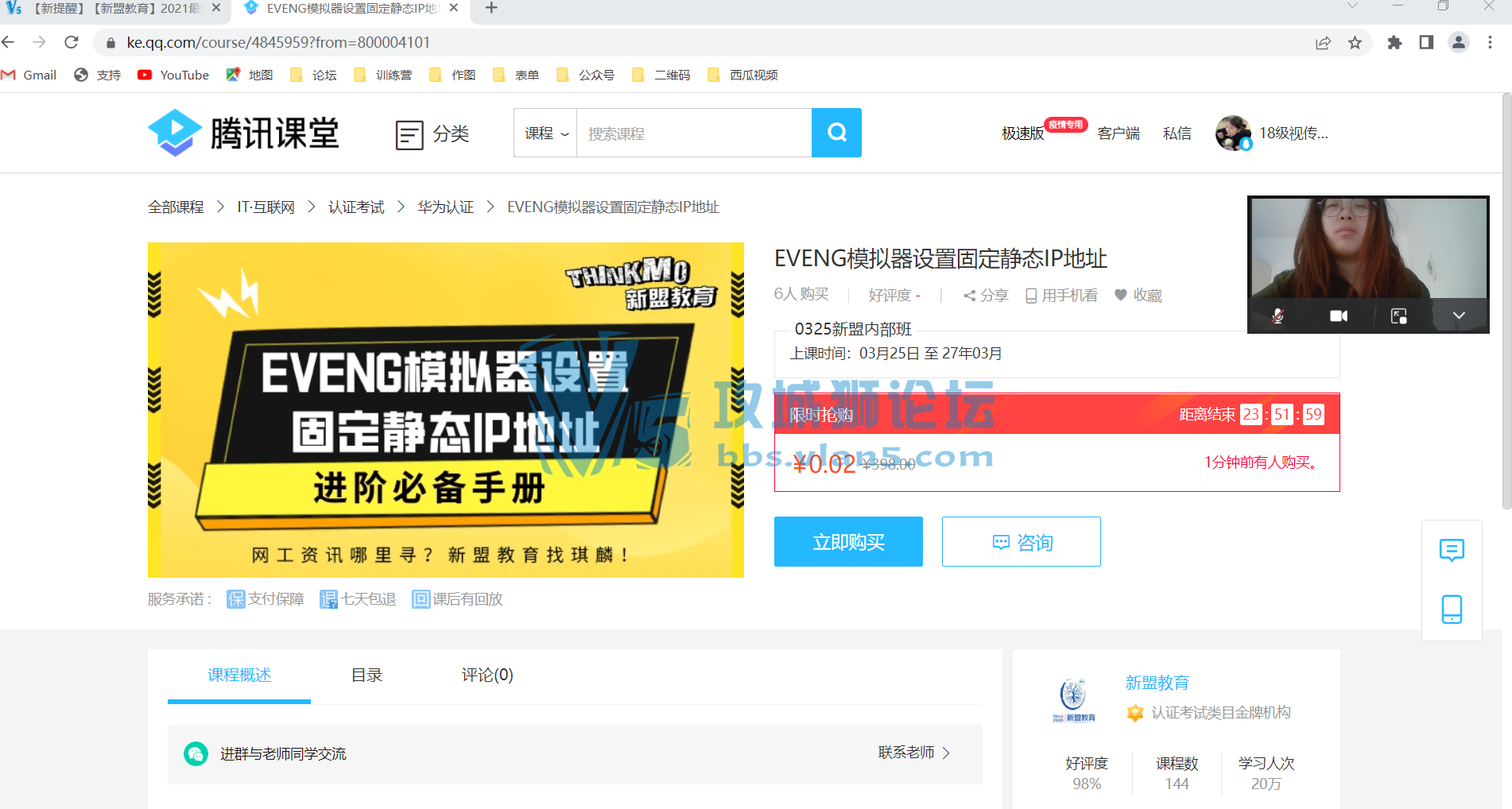Click the 咨询 consult button
This screenshot has height=809, width=1512.
1022,542
